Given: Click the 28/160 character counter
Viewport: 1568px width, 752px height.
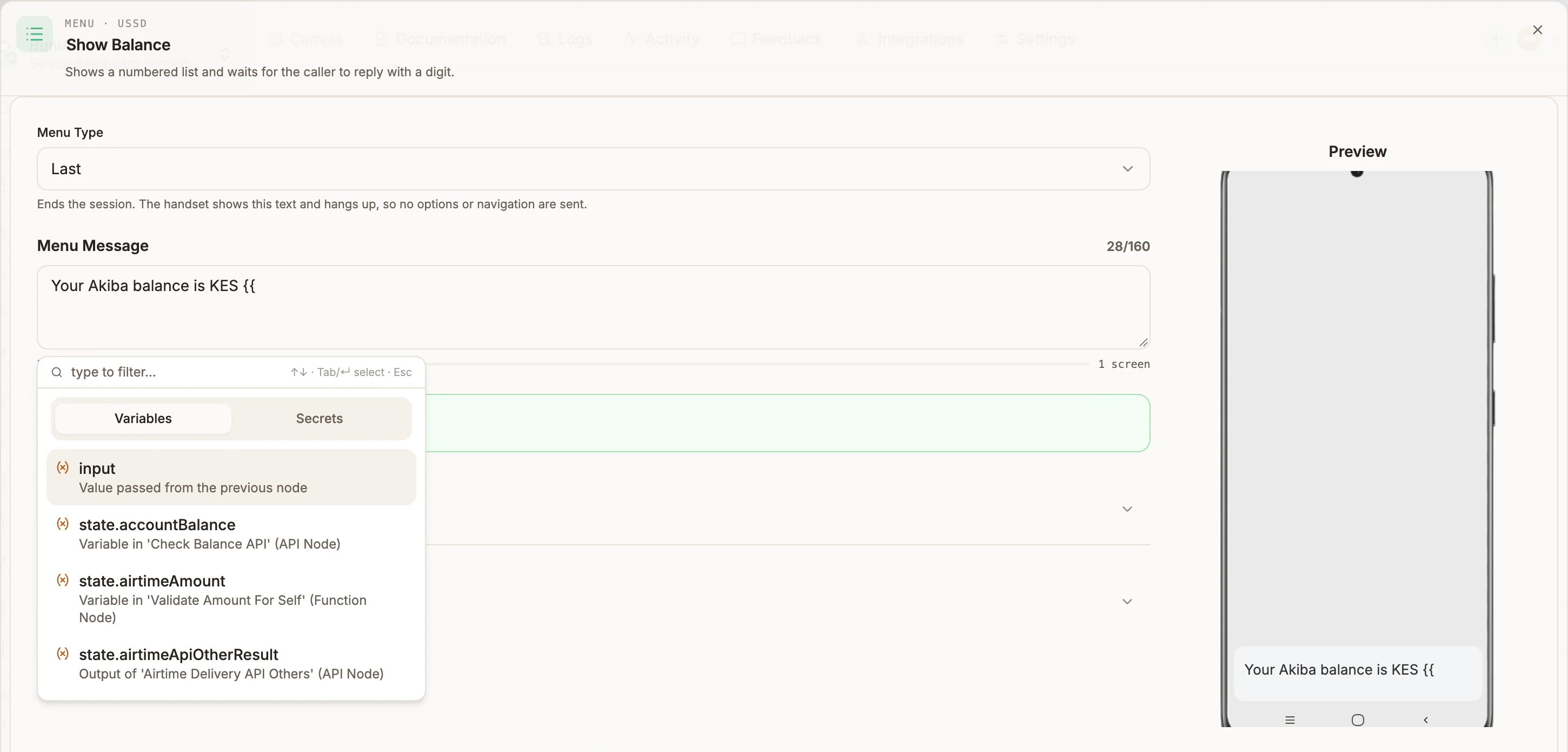Looking at the screenshot, I should [1128, 247].
